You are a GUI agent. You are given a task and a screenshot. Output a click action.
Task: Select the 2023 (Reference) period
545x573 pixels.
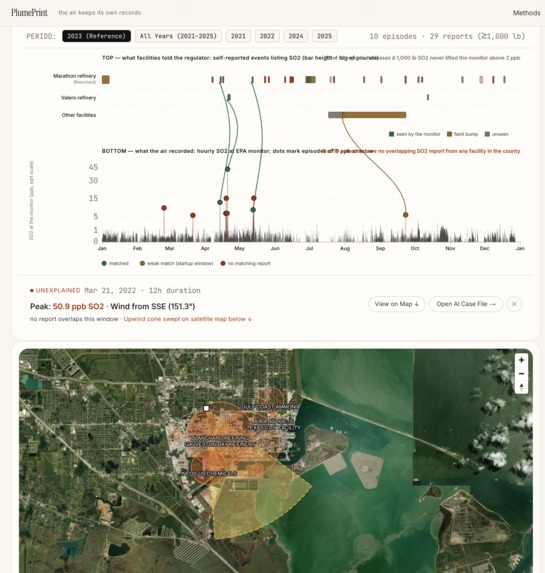point(96,36)
